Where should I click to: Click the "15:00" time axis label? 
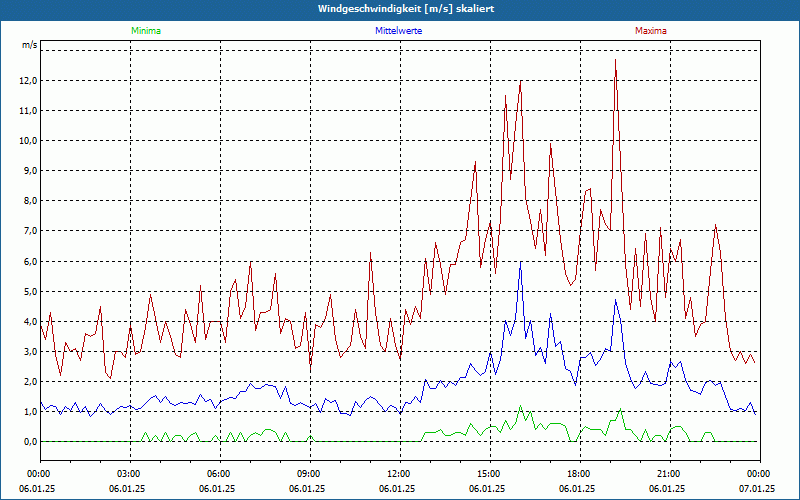click(489, 474)
